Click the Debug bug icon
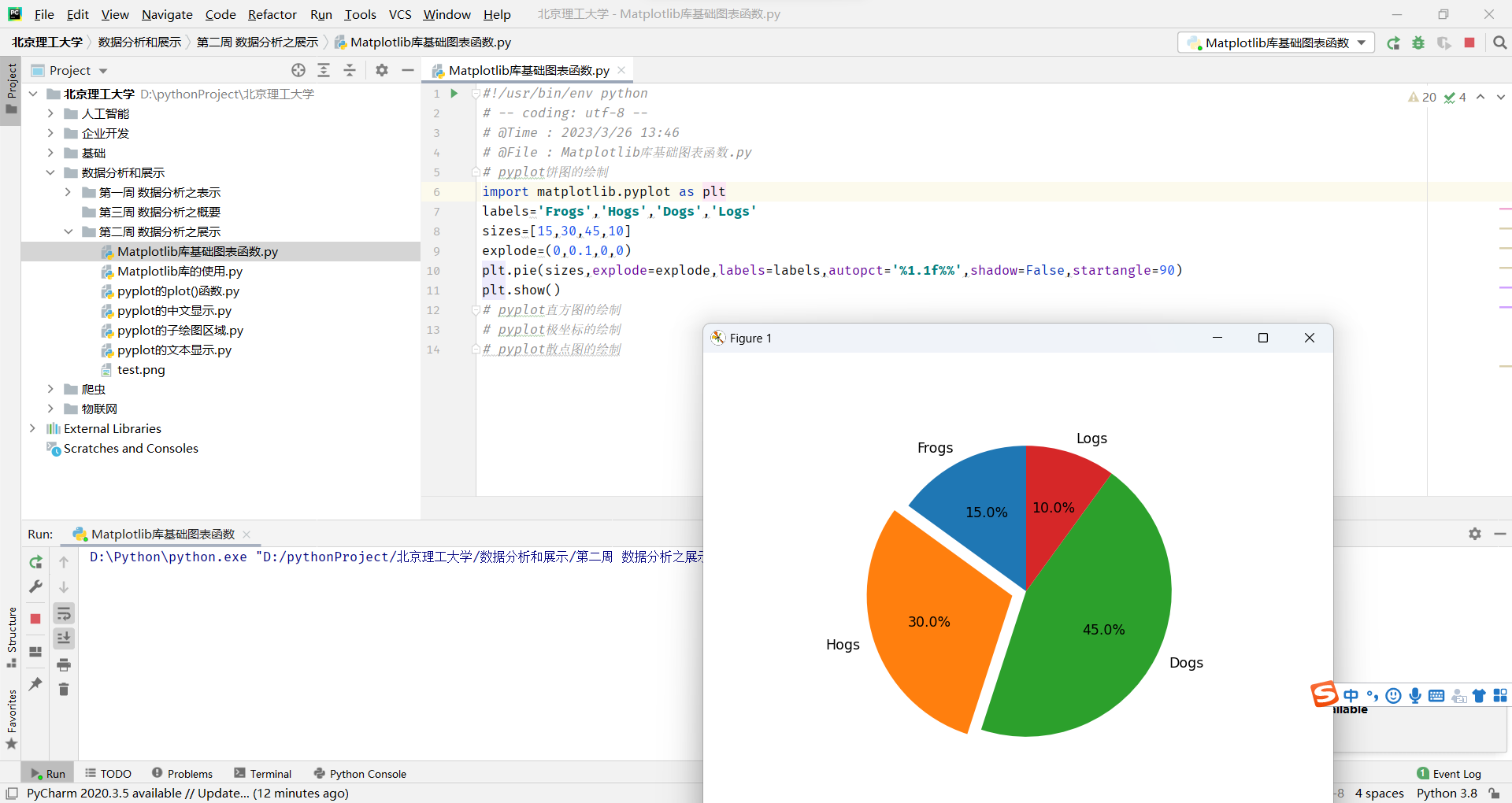The height and width of the screenshot is (803, 1512). (x=1418, y=43)
